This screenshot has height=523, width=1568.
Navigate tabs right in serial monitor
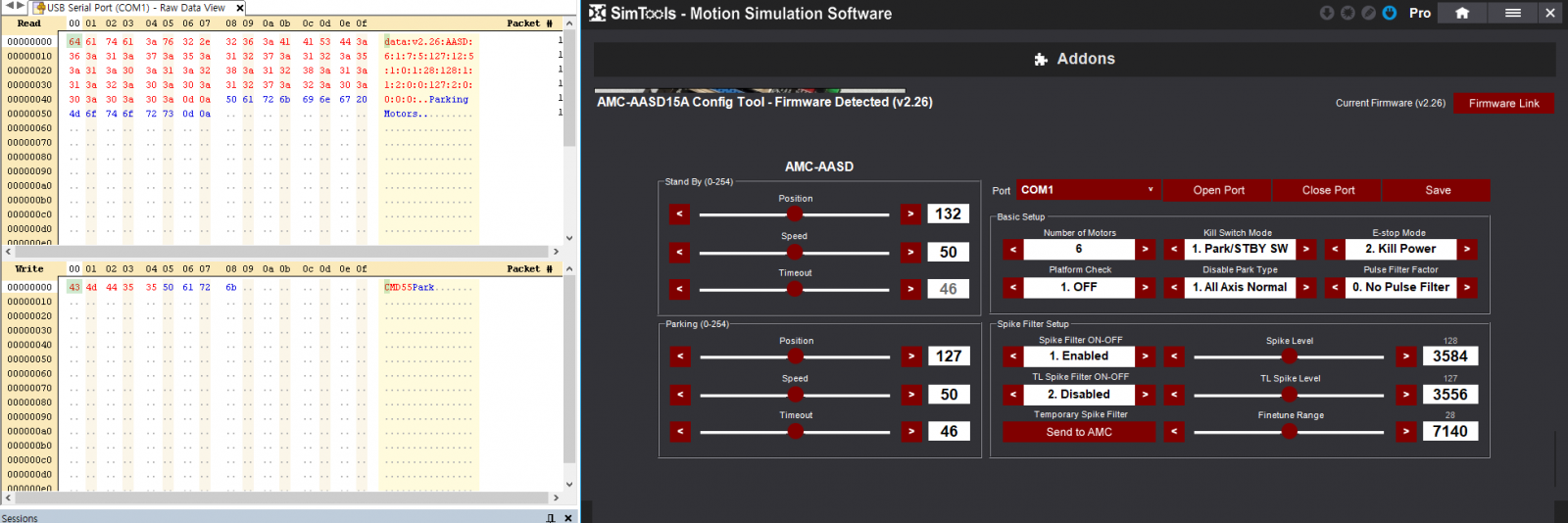click(x=21, y=6)
